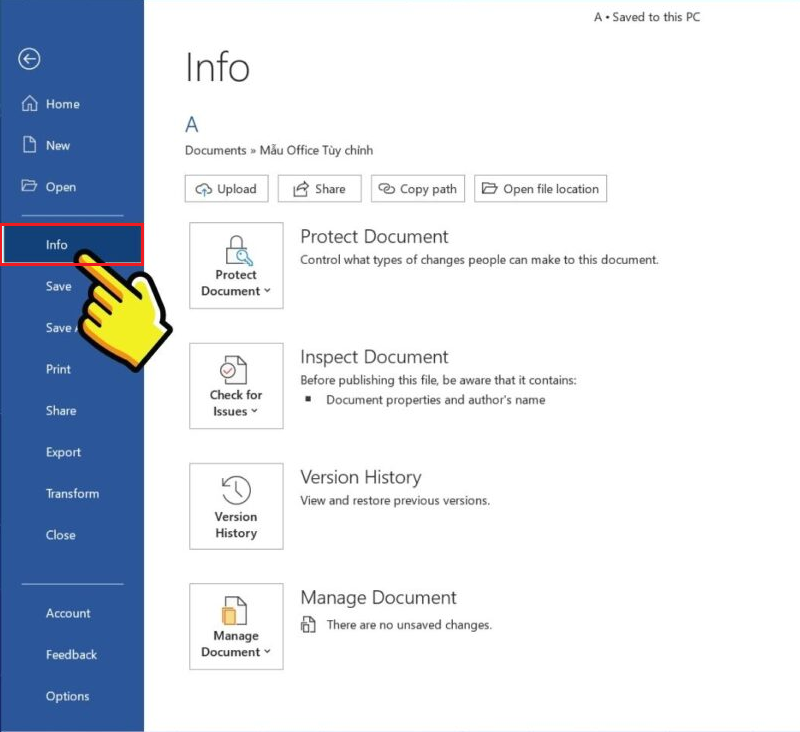
Task: Open Account settings page
Action: [68, 613]
